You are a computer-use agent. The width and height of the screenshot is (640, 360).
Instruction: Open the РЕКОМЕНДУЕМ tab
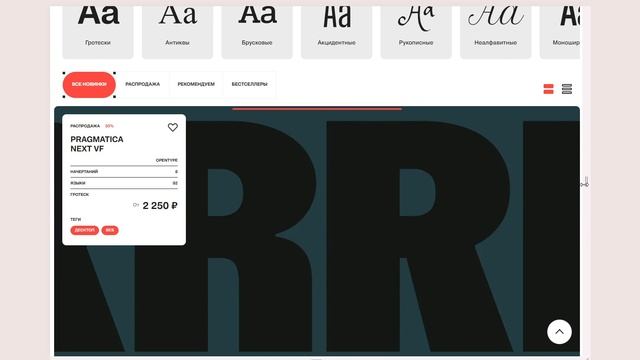[196, 84]
